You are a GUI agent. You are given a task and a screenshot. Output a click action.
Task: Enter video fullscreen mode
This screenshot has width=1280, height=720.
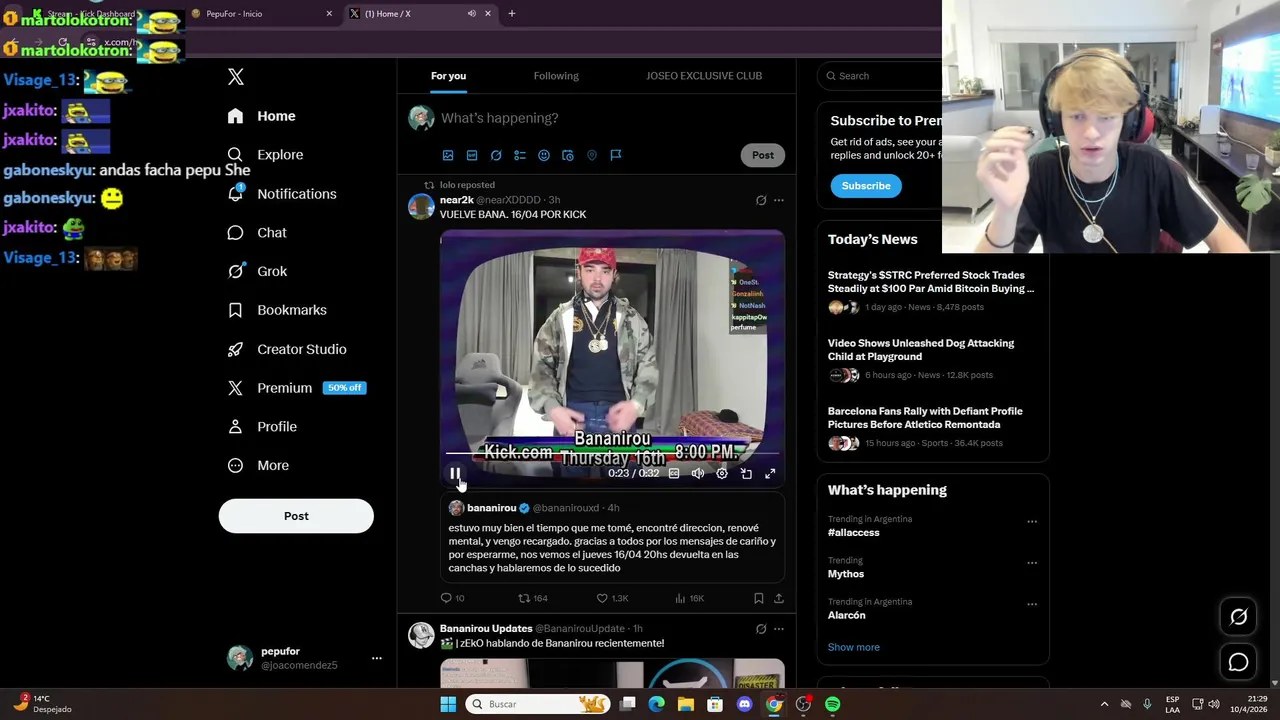770,474
